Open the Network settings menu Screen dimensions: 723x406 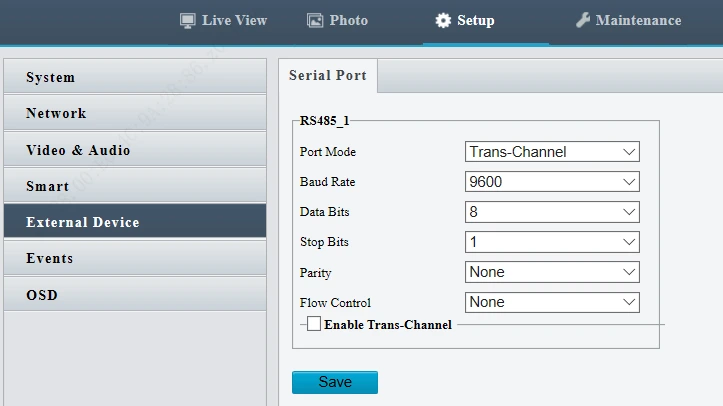point(134,114)
